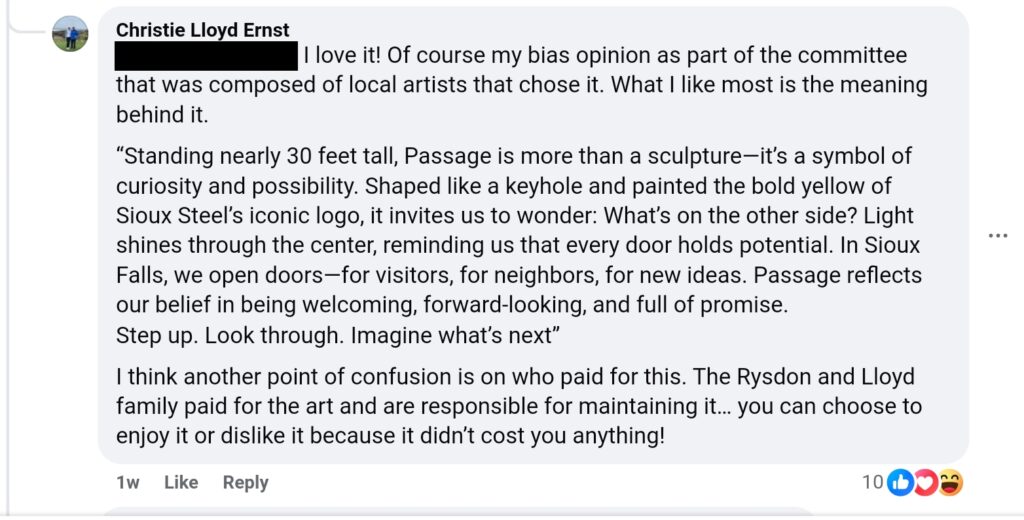View the 10 reactions count
Image resolution: width=1024 pixels, height=520 pixels.
pos(873,482)
